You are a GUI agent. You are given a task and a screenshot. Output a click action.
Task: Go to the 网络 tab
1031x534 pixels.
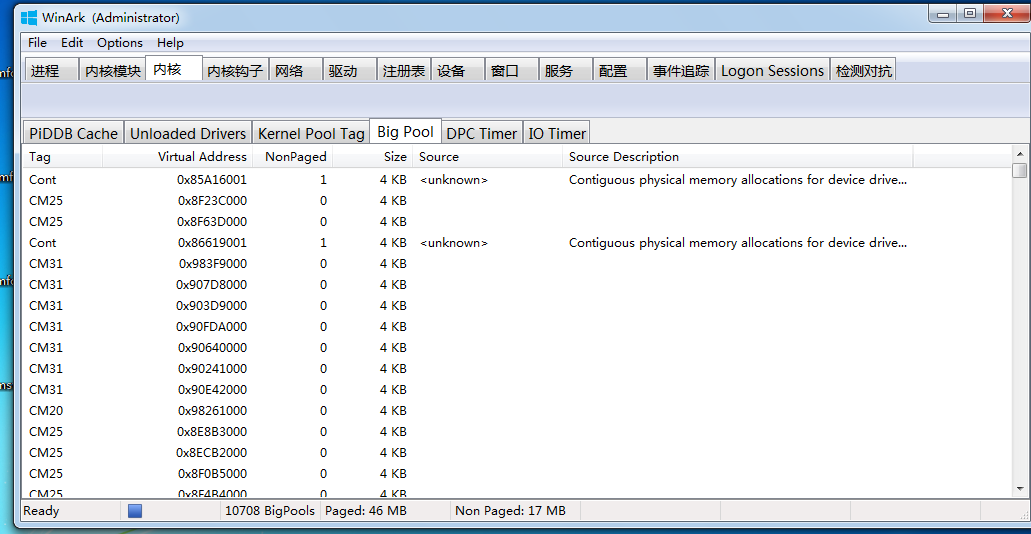[296, 70]
